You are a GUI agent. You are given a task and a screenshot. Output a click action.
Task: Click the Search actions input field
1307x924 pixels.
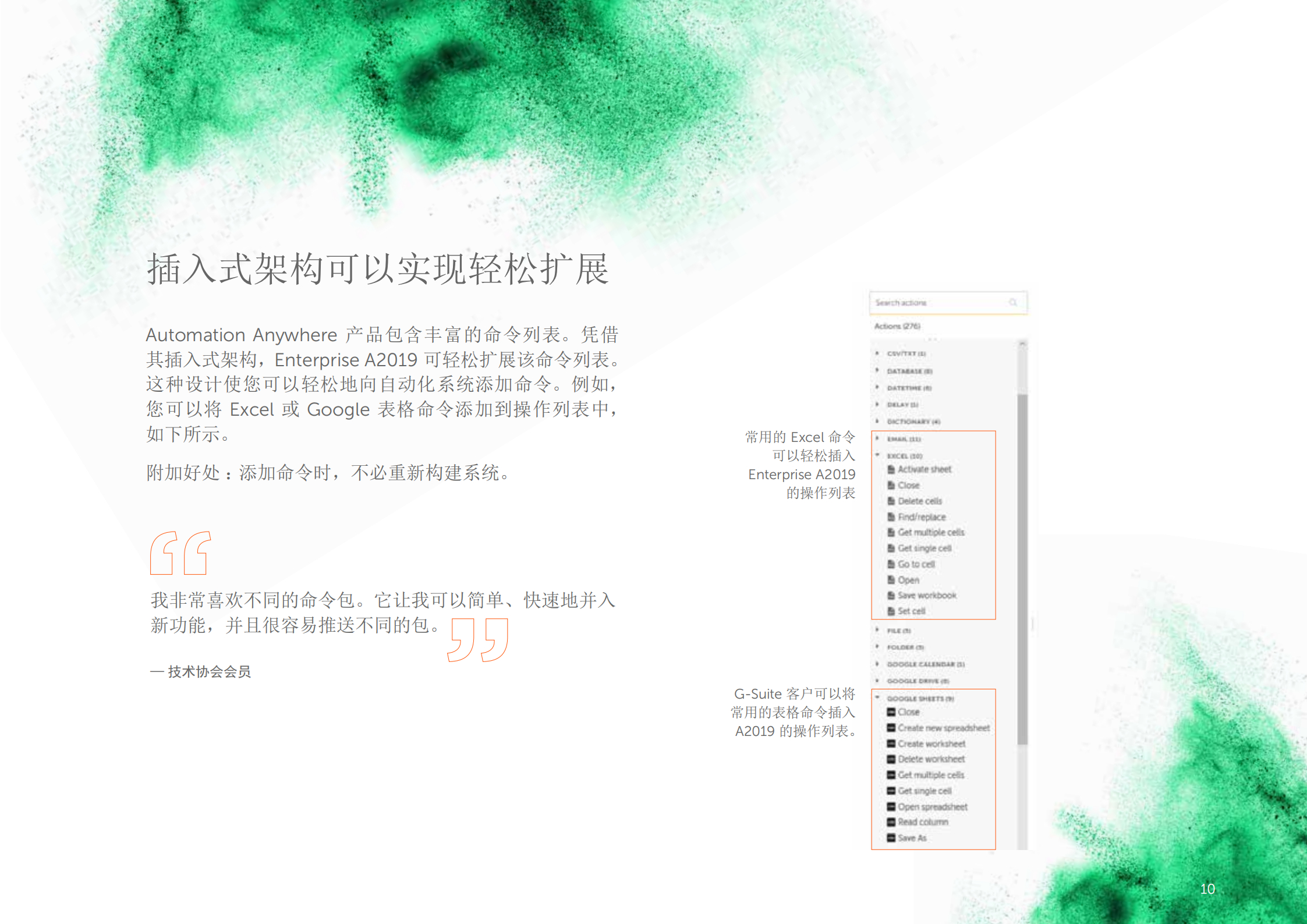click(x=931, y=302)
